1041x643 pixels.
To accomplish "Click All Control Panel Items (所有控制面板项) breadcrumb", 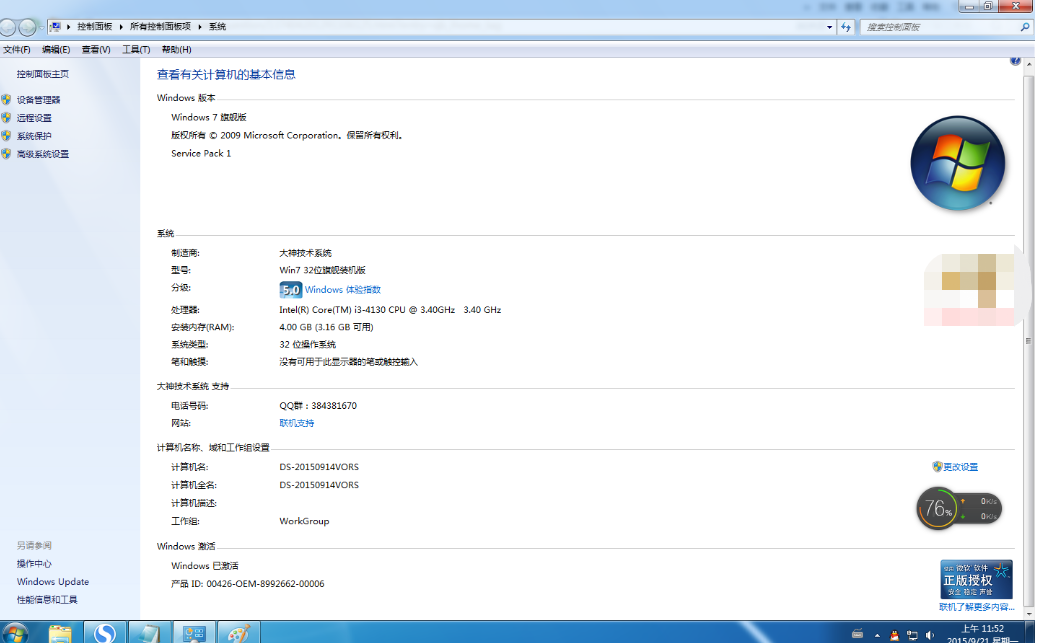I will (x=160, y=27).
